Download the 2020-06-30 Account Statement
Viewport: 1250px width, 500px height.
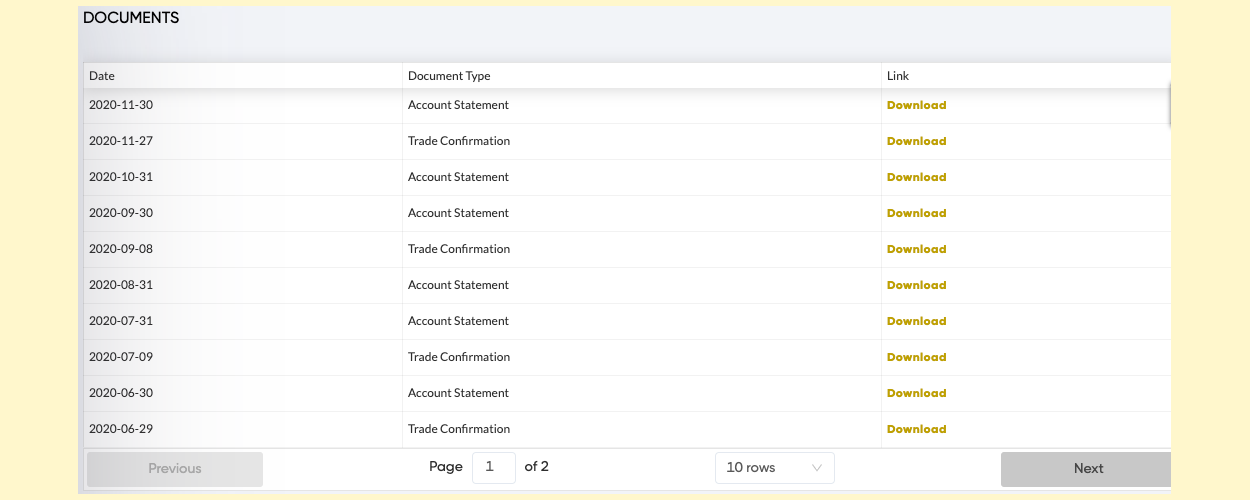point(916,393)
